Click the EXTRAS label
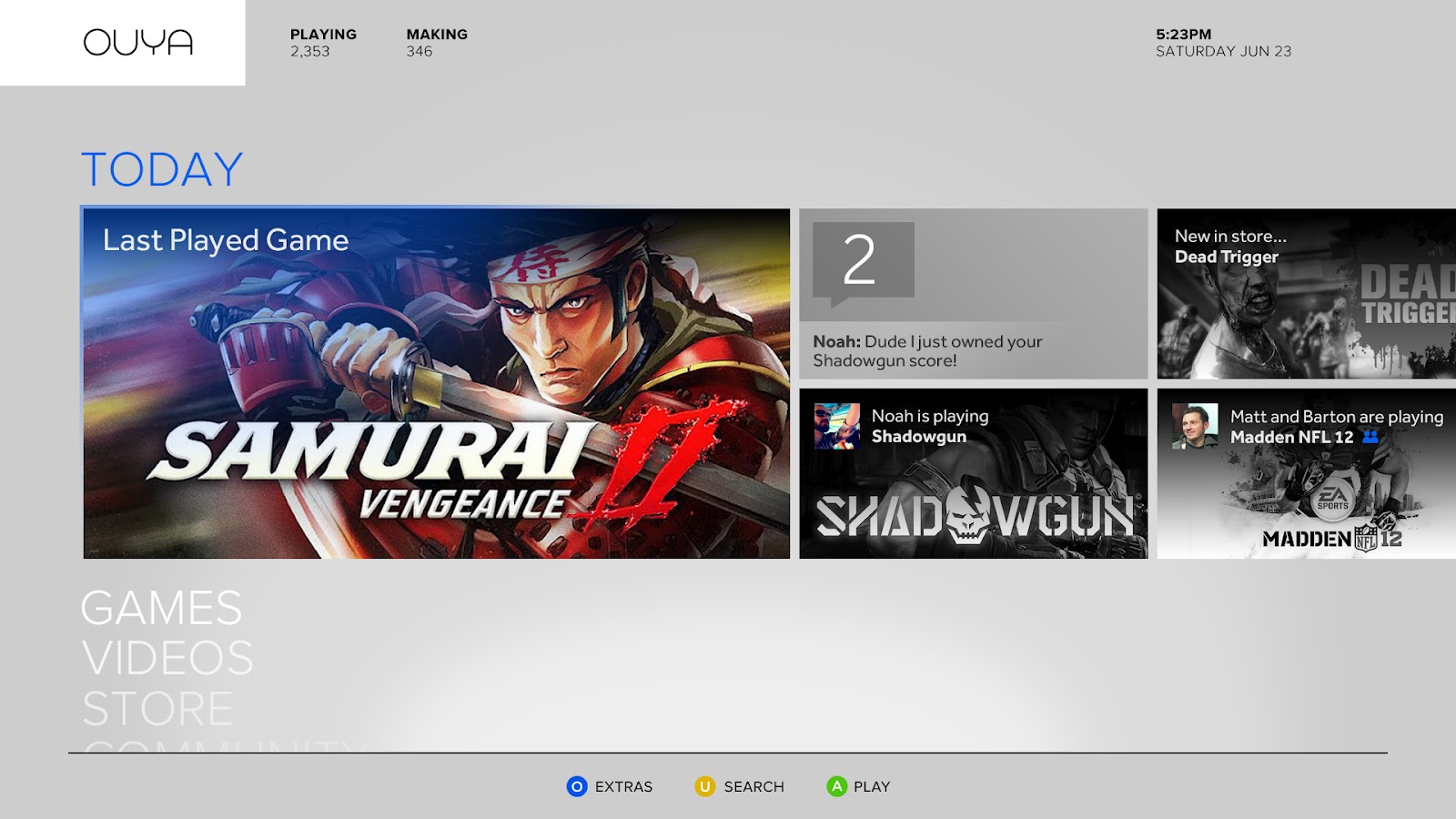 [x=623, y=787]
